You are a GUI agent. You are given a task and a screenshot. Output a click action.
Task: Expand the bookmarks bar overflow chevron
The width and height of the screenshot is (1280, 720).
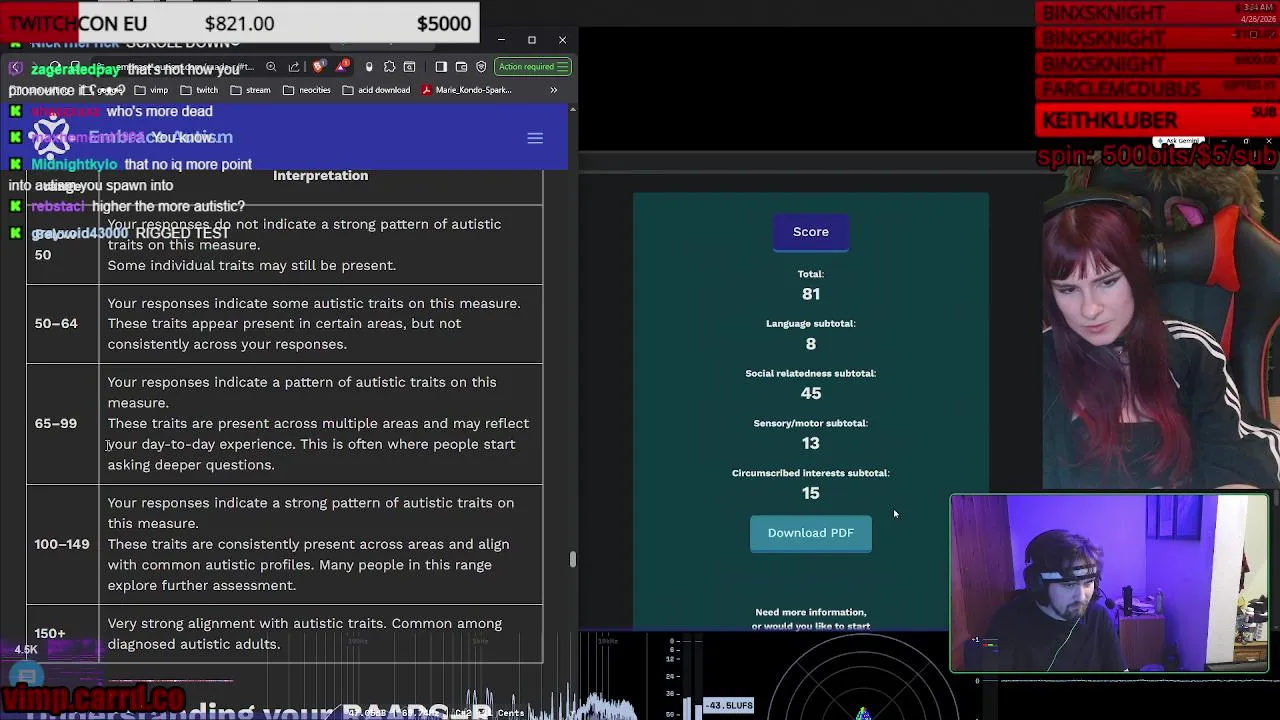click(x=553, y=90)
